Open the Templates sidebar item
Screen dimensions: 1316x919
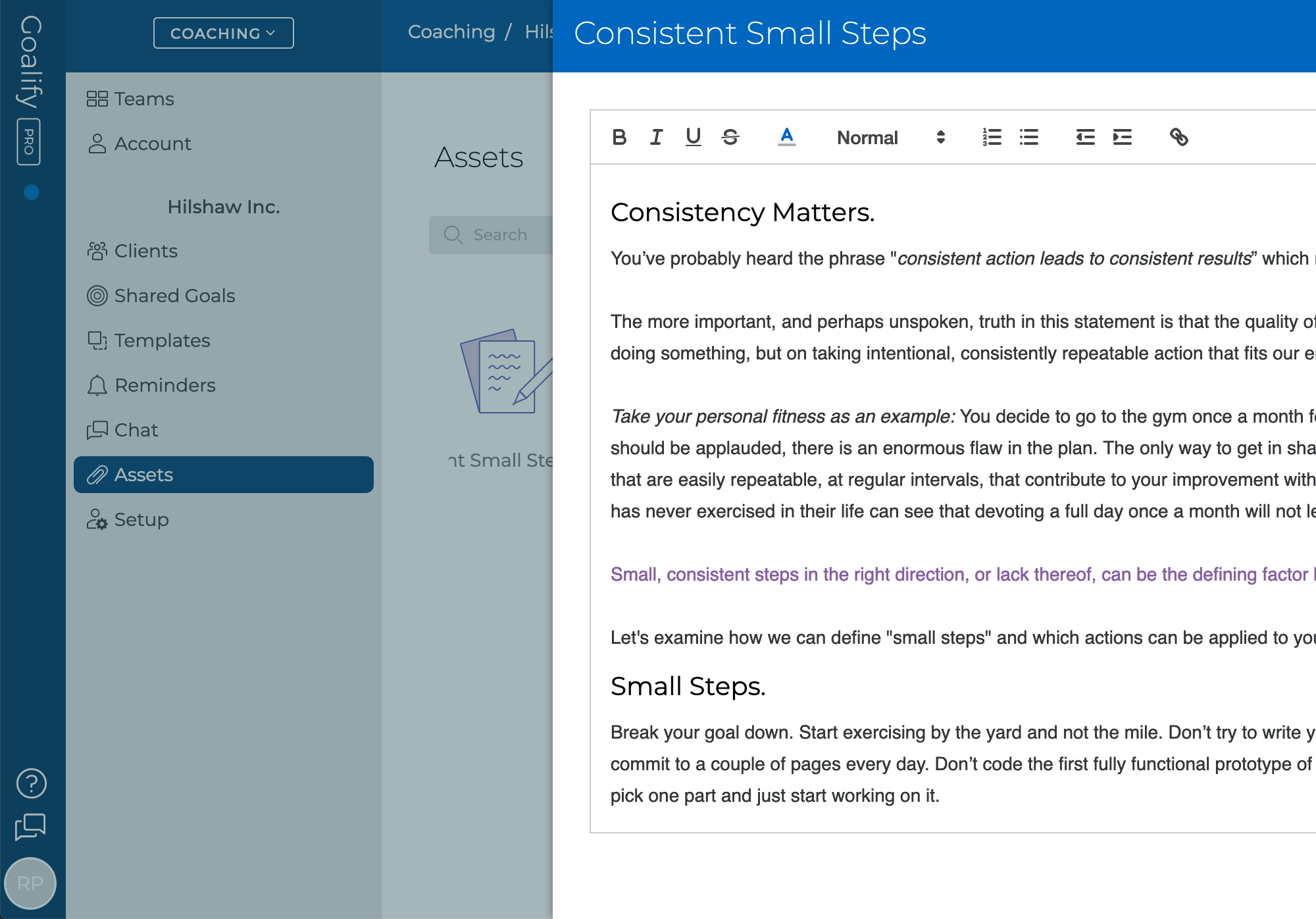pyautogui.click(x=162, y=340)
